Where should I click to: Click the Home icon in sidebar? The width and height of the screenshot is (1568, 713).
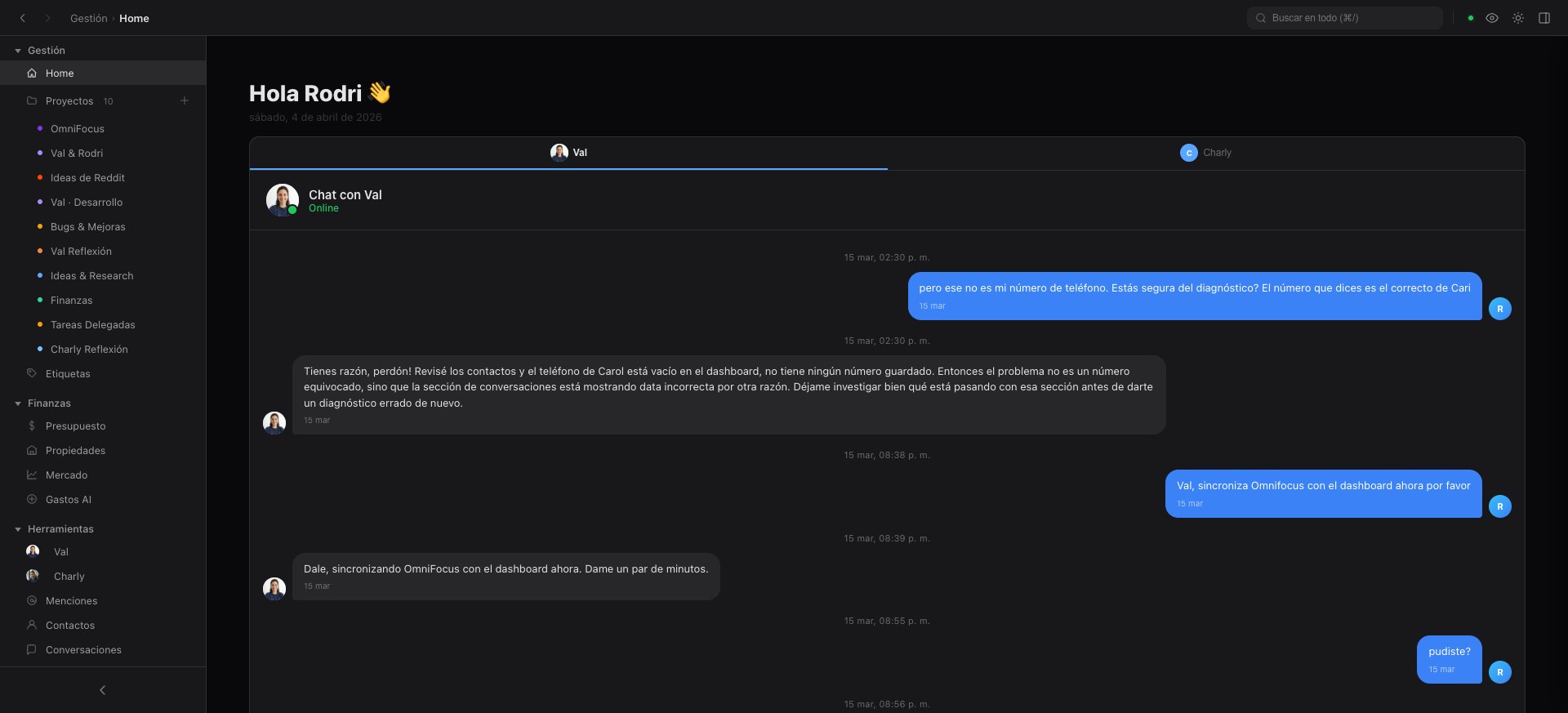(32, 74)
